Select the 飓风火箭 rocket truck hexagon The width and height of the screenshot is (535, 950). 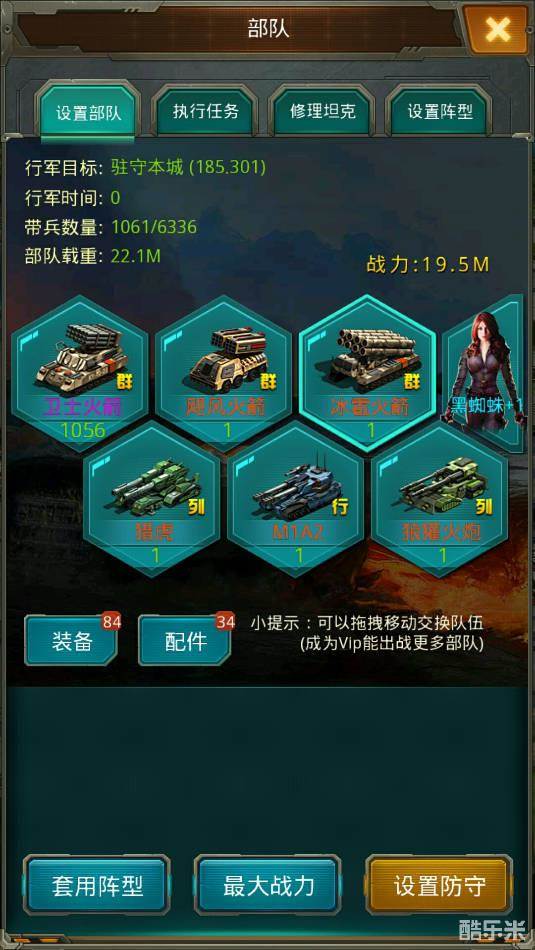(224, 373)
